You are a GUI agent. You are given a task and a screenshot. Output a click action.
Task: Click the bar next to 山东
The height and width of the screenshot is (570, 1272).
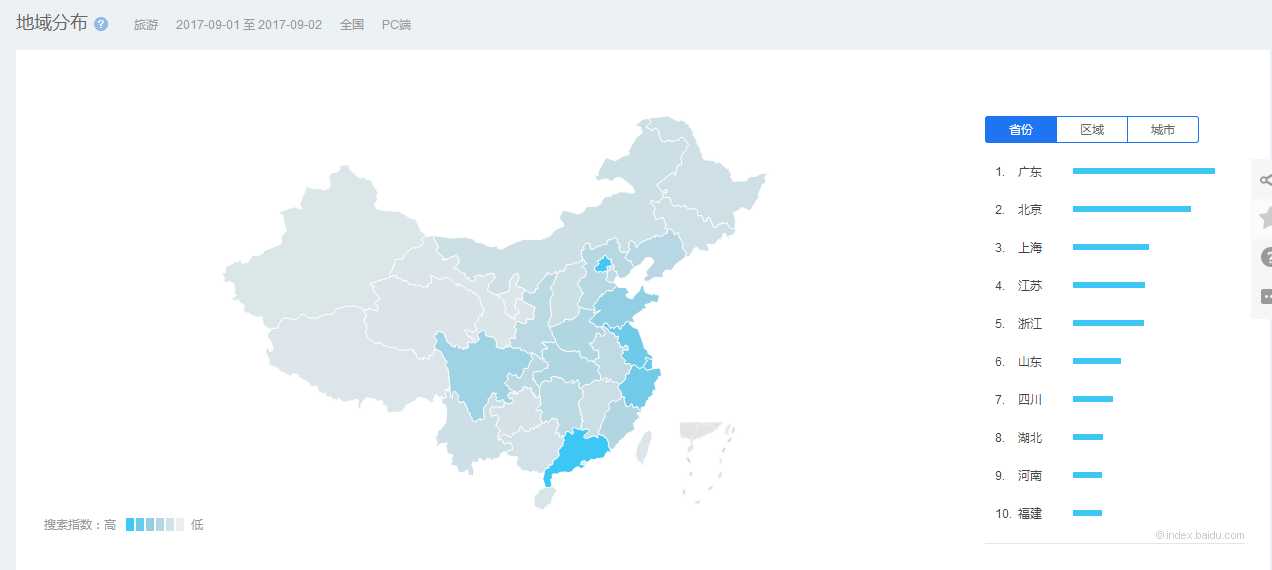[x=1097, y=361]
